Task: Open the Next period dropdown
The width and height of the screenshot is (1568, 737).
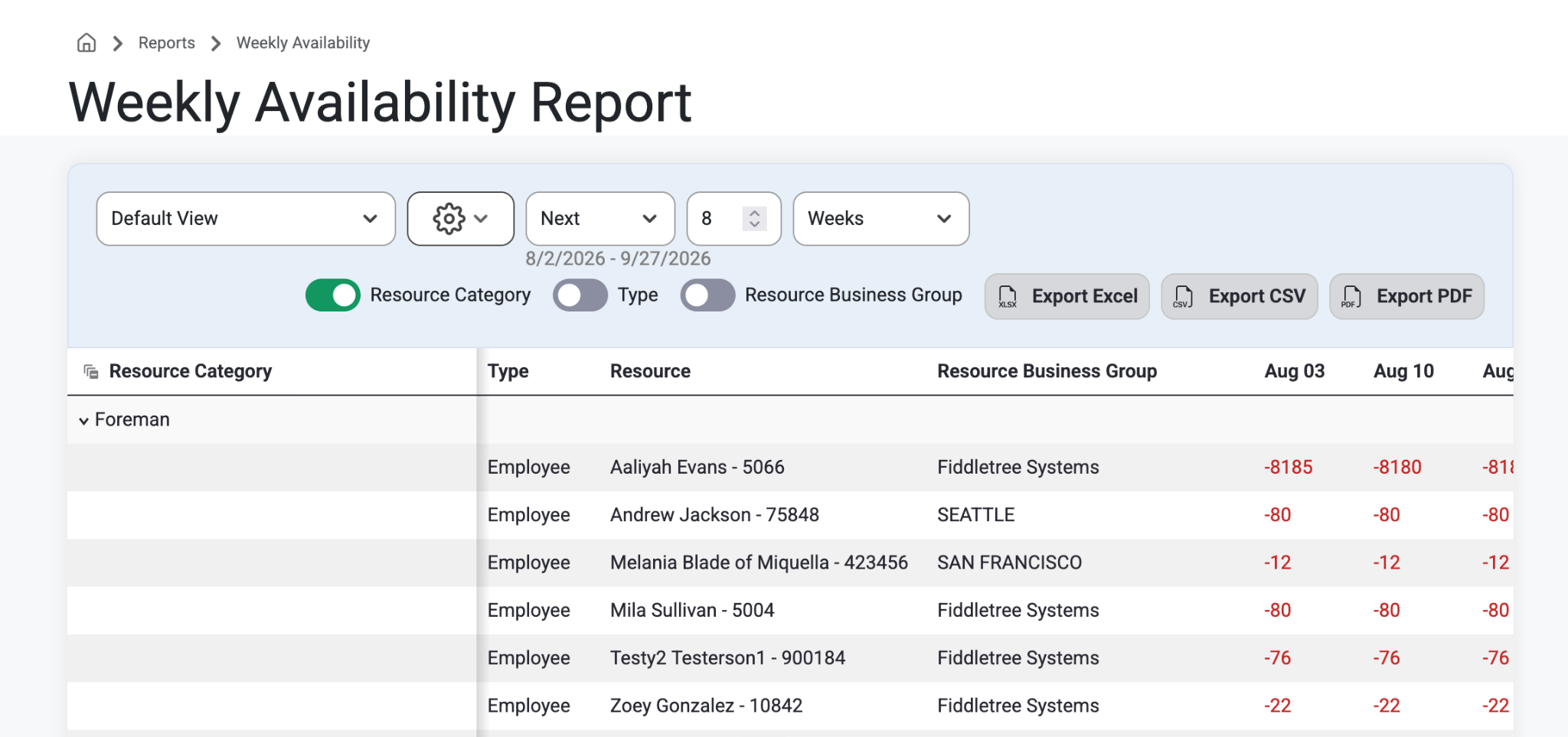Action: click(x=600, y=219)
